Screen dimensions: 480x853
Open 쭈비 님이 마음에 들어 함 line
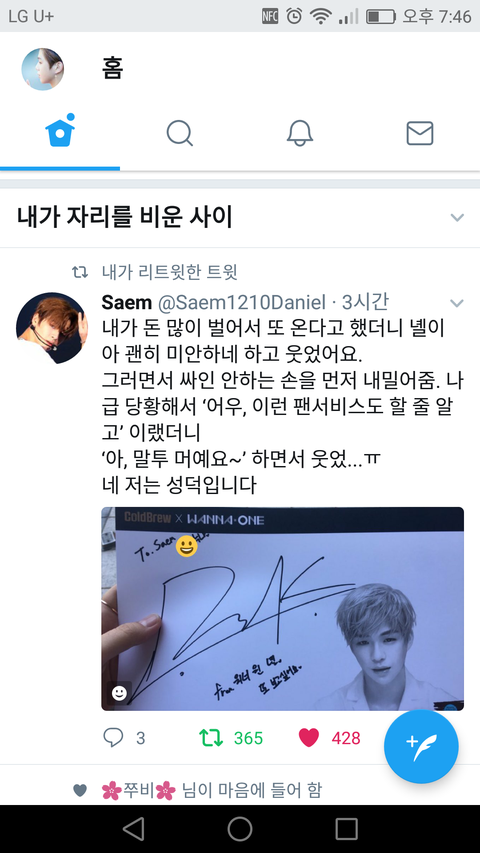211,790
